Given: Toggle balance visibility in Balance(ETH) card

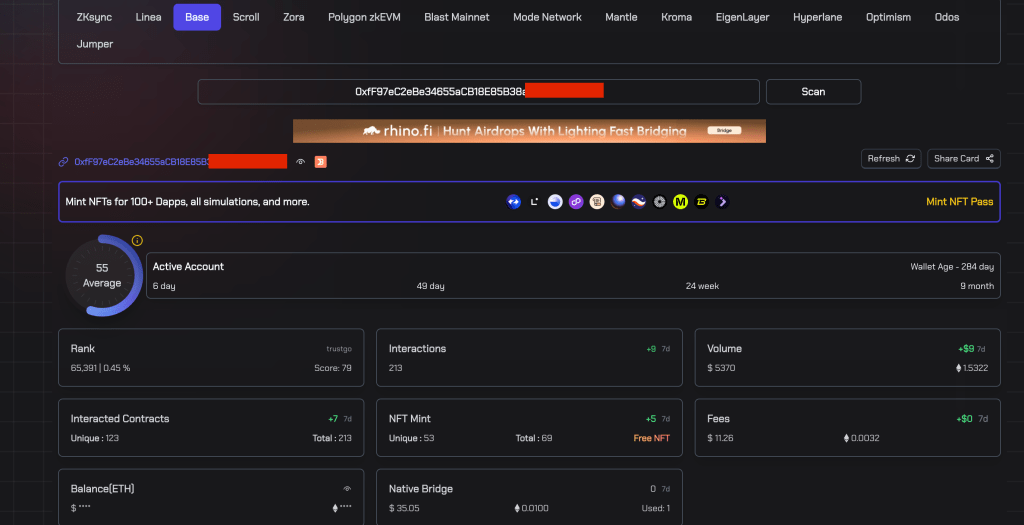Looking at the screenshot, I should point(347,489).
